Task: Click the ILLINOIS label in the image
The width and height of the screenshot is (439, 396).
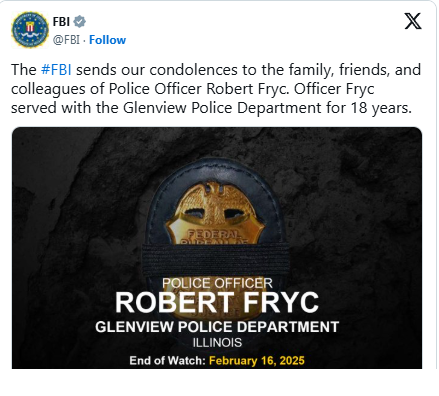Action: pos(217,343)
